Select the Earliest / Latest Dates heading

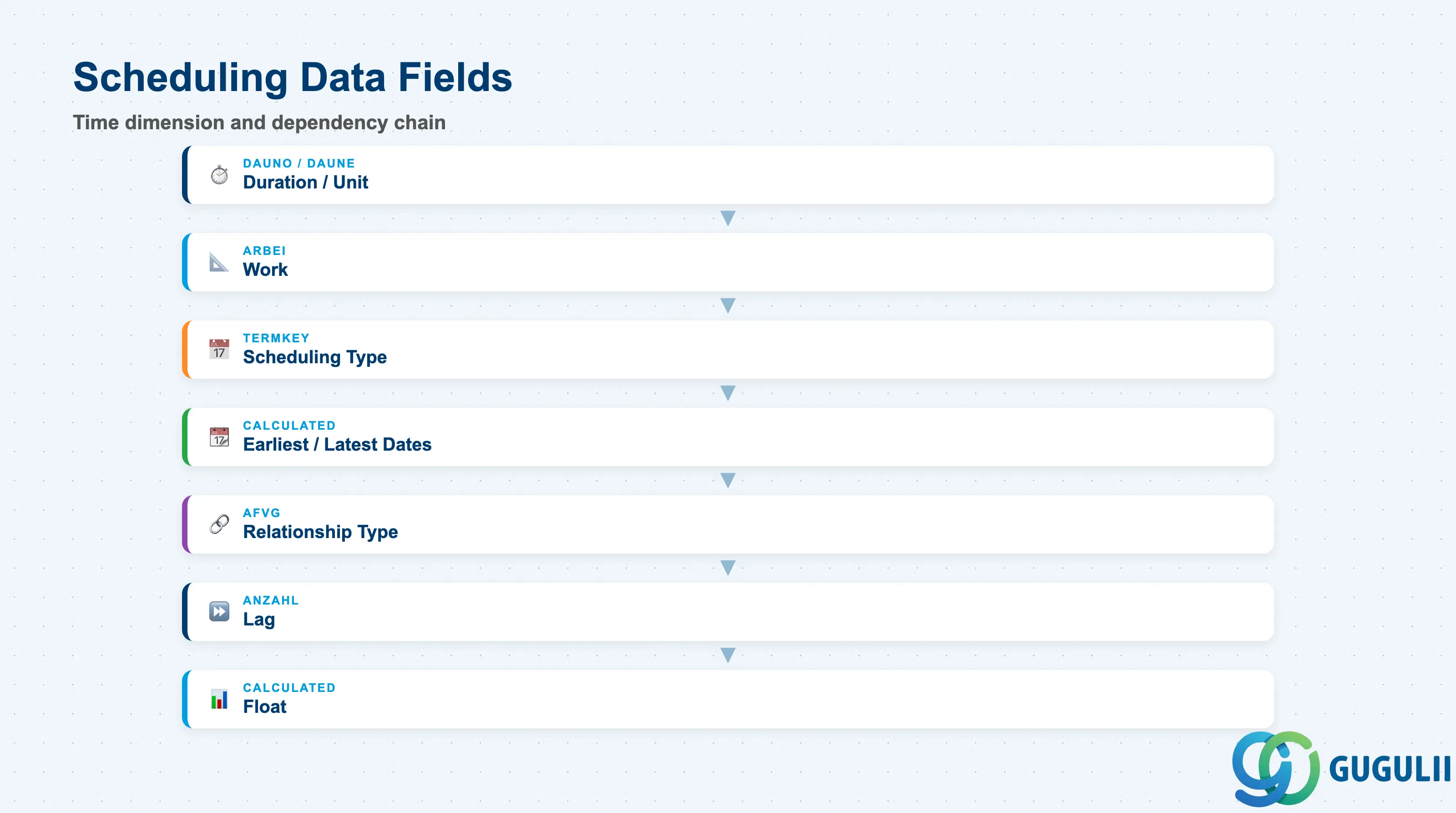click(338, 444)
